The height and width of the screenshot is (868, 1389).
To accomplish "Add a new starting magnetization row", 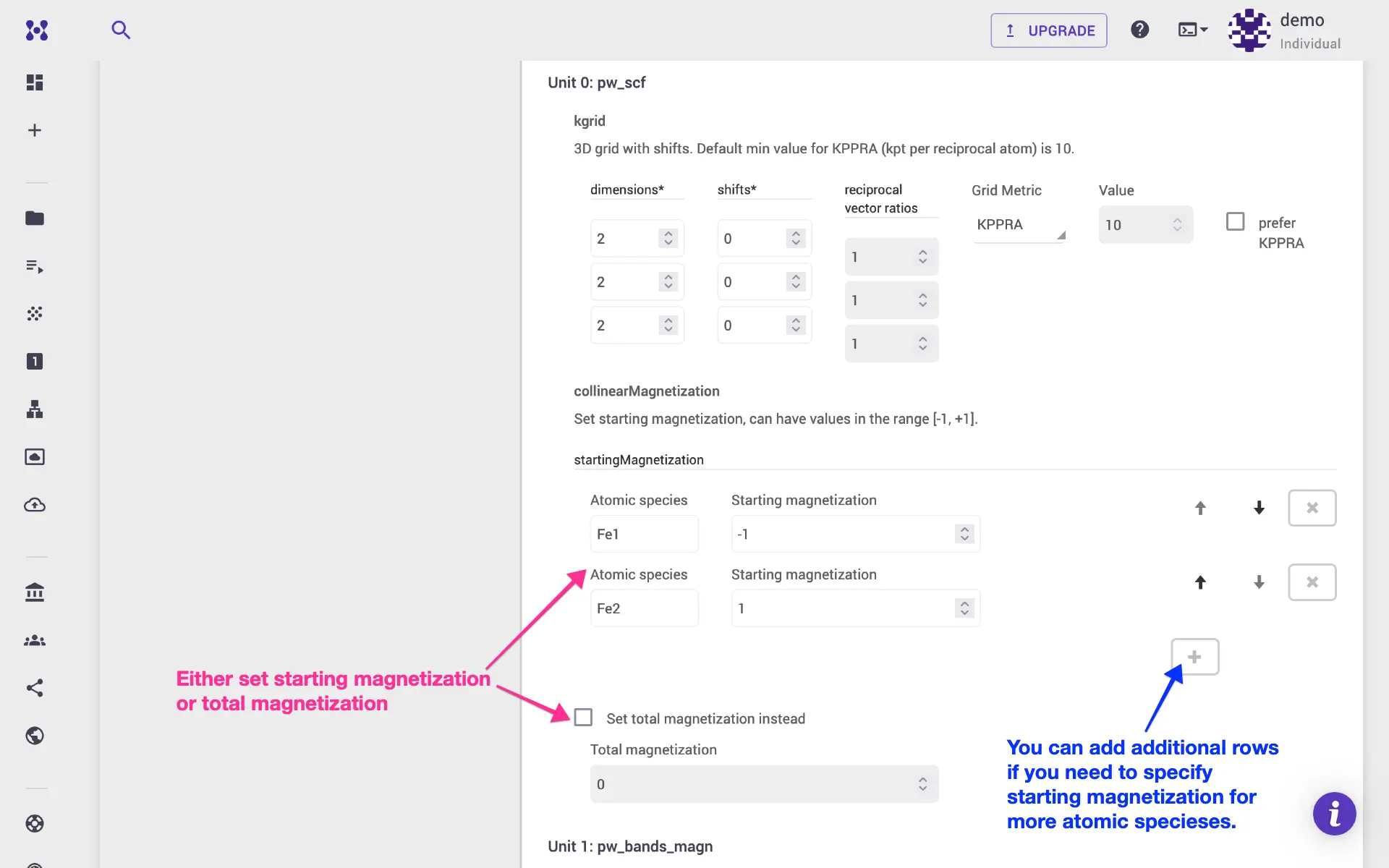I will [x=1194, y=657].
